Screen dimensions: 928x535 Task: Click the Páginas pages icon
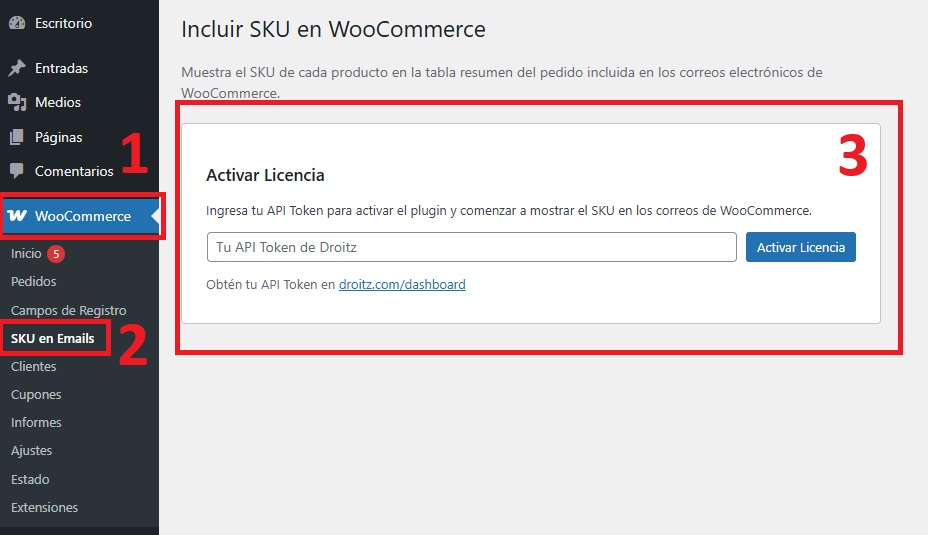(17, 137)
